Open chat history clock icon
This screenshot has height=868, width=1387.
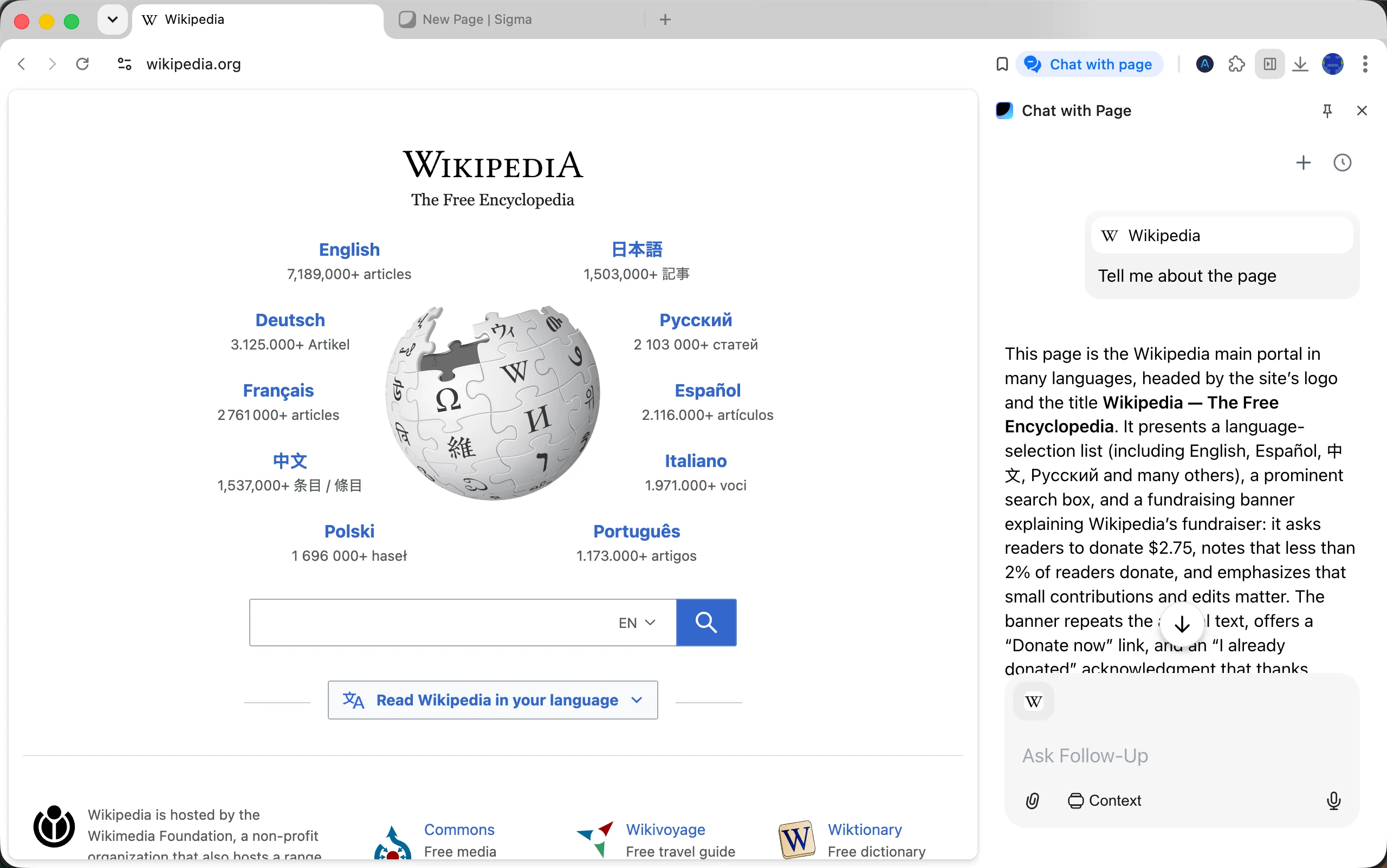tap(1342, 163)
